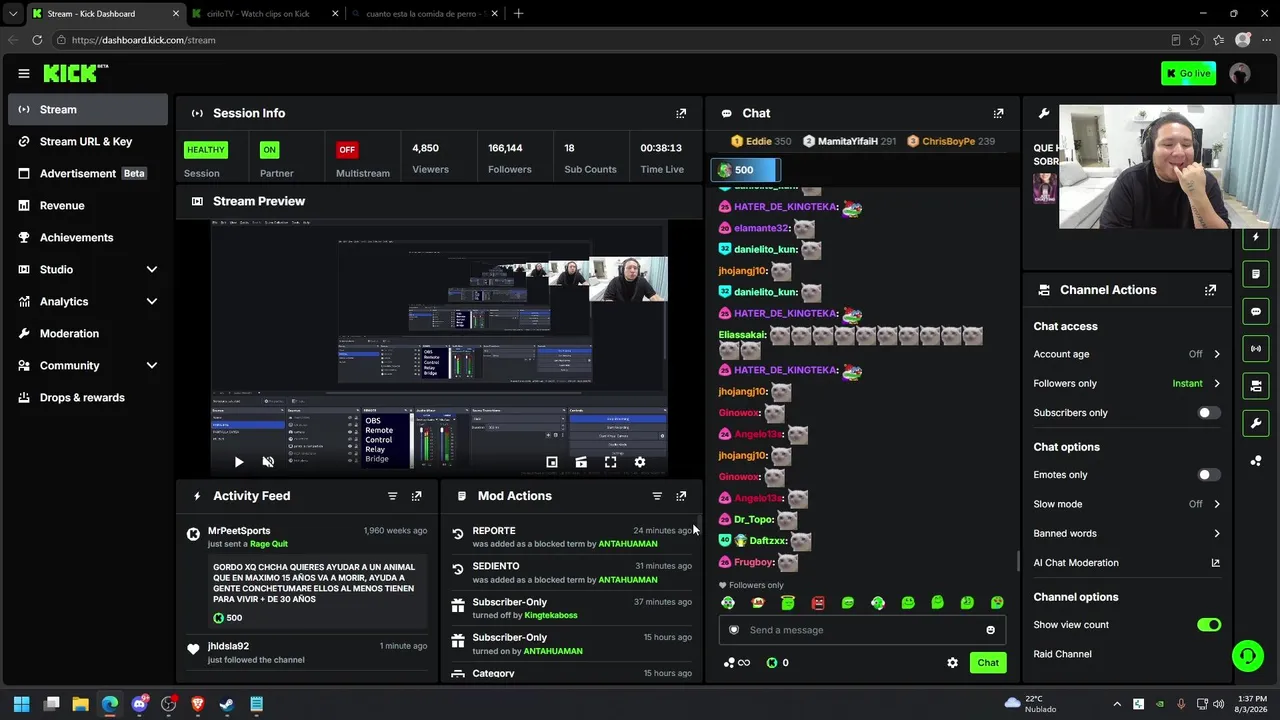
Task: Open Slow mode options
Action: (x=1127, y=504)
